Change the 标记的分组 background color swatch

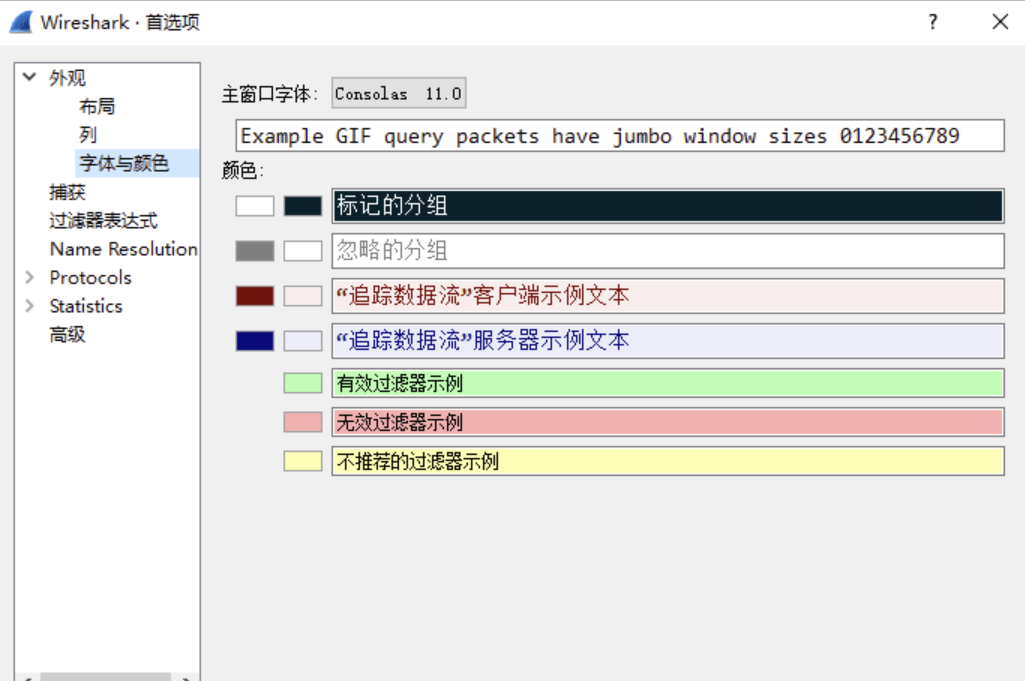tap(303, 206)
